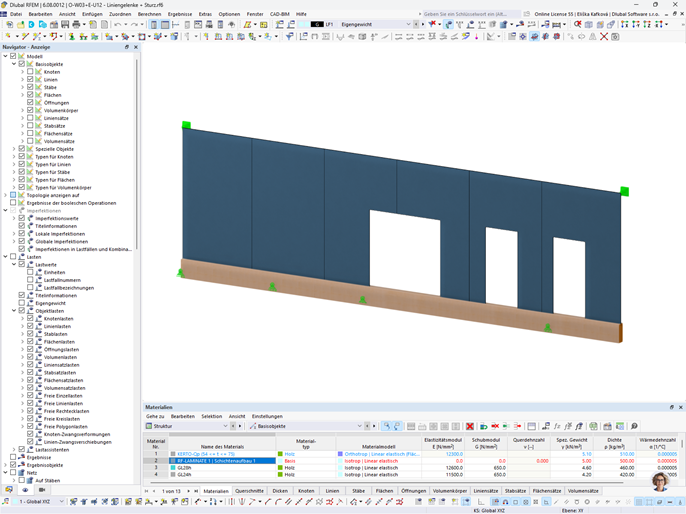The height and width of the screenshot is (514, 686).
Task: Open the Datei menu
Action: pyautogui.click(x=16, y=14)
